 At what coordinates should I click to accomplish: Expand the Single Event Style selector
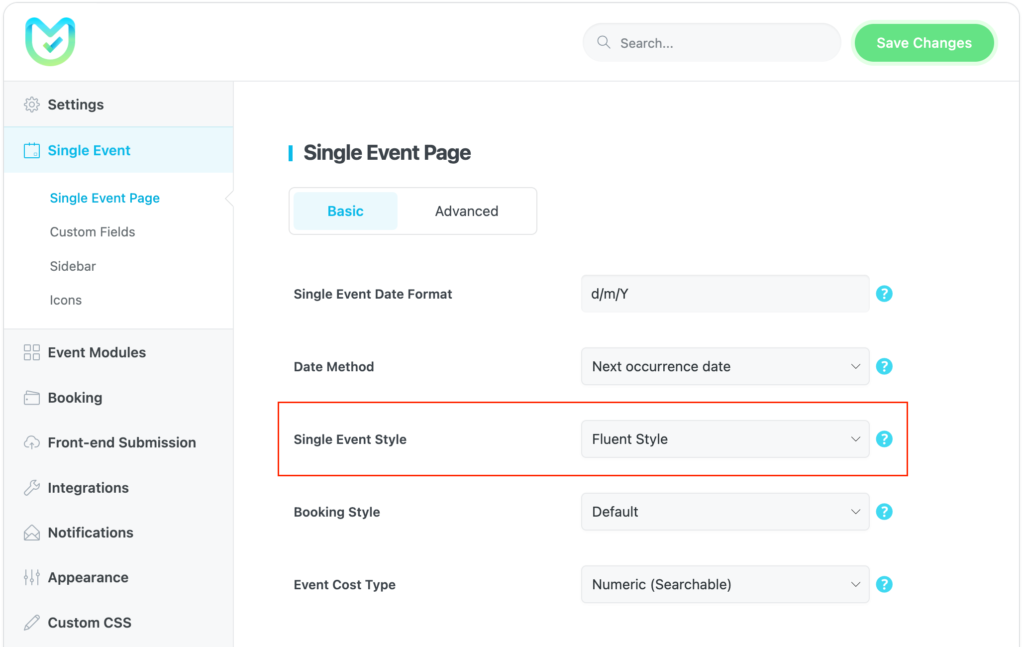[x=724, y=438]
